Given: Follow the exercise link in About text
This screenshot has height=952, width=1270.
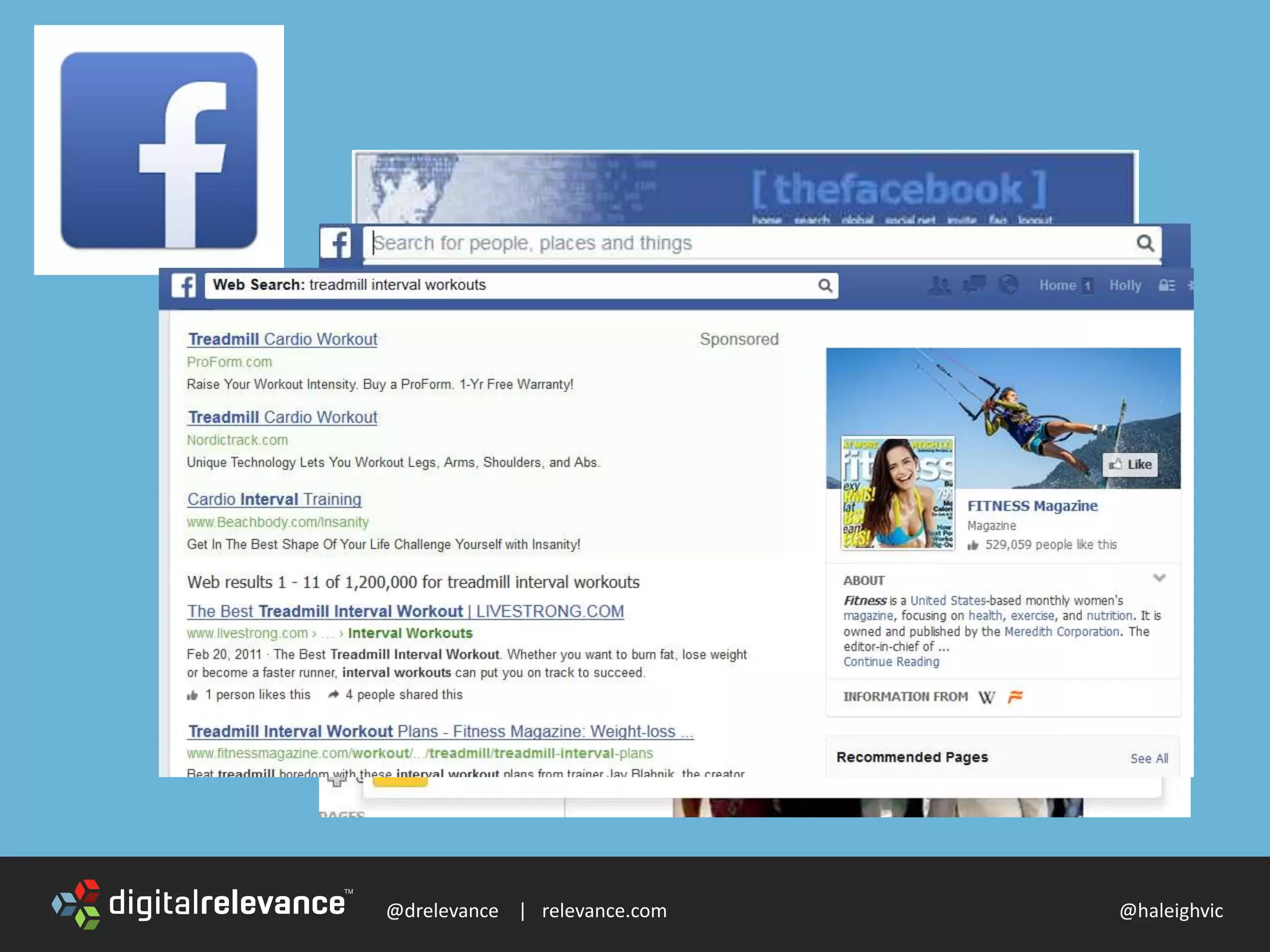Looking at the screenshot, I should pos(1032,615).
